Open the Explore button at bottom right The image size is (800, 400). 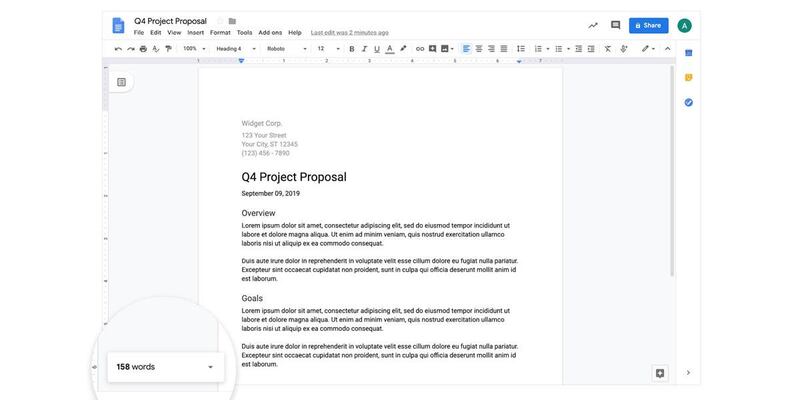pos(659,373)
